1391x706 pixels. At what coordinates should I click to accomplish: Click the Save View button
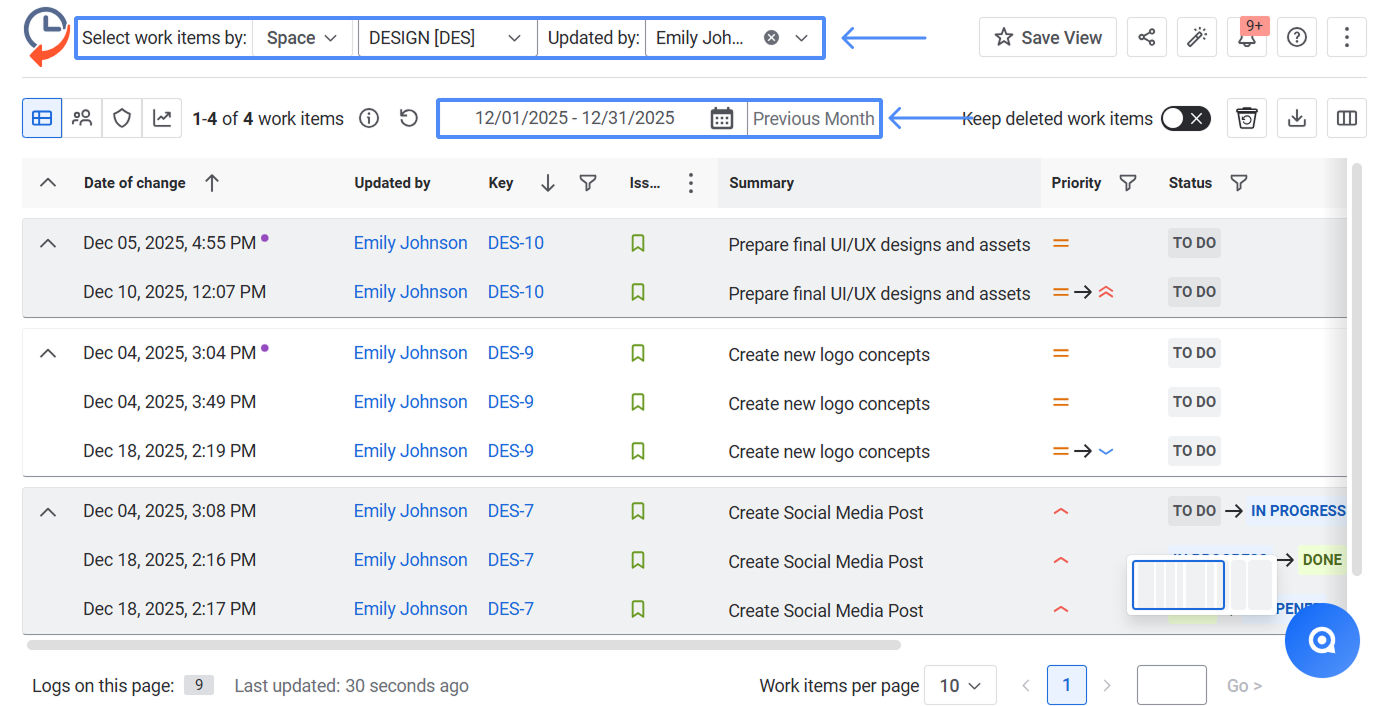tap(1047, 38)
